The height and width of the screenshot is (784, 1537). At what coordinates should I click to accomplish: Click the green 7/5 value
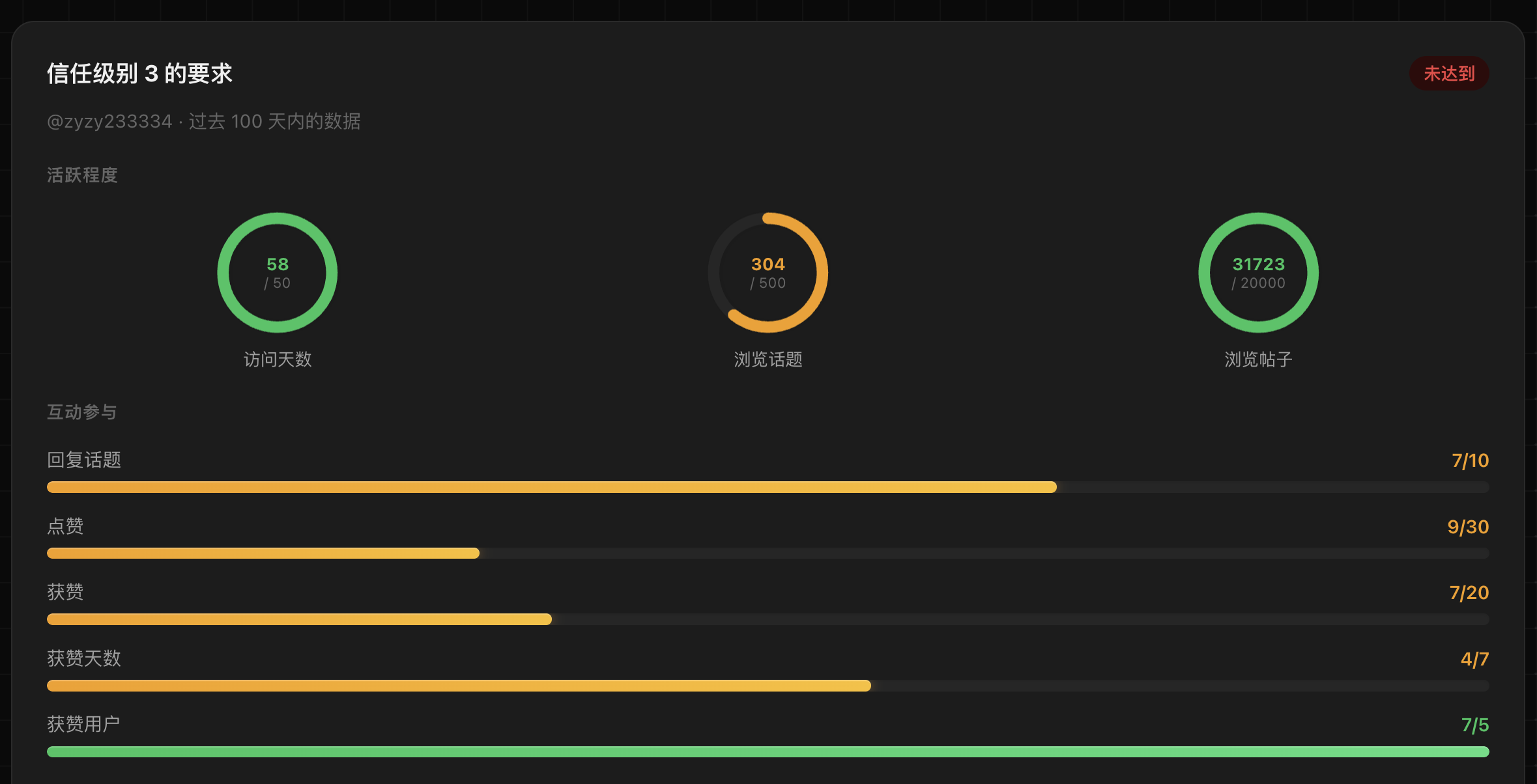click(x=1475, y=725)
